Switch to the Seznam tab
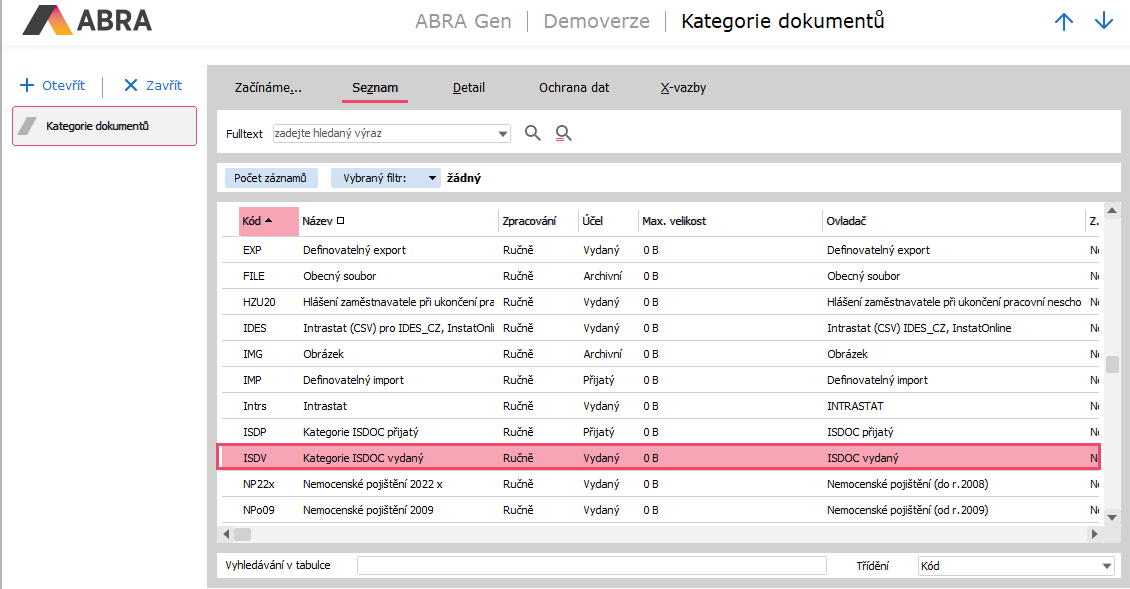This screenshot has width=1130, height=589. (375, 87)
